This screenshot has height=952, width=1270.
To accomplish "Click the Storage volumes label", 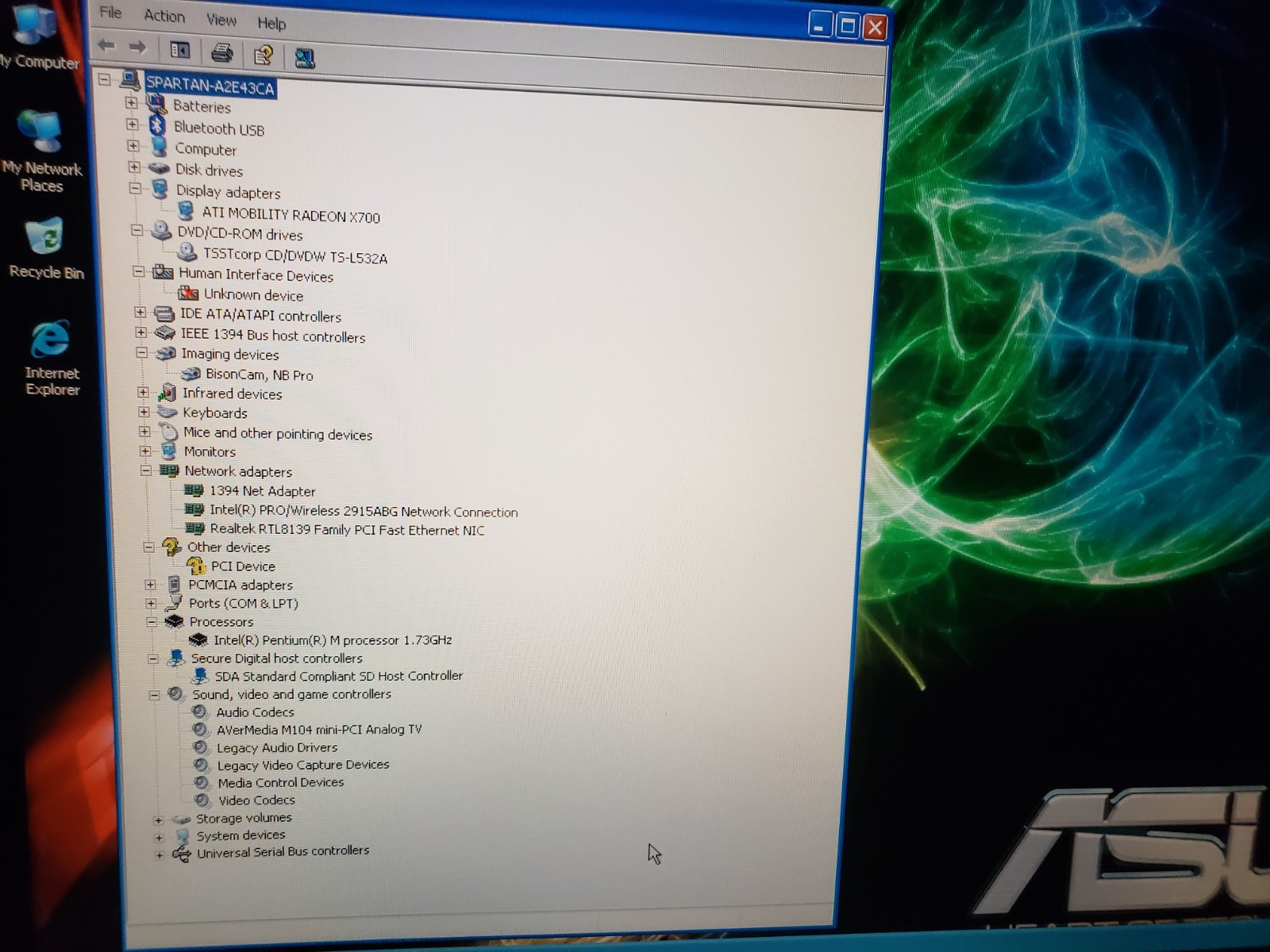I will click(x=244, y=817).
